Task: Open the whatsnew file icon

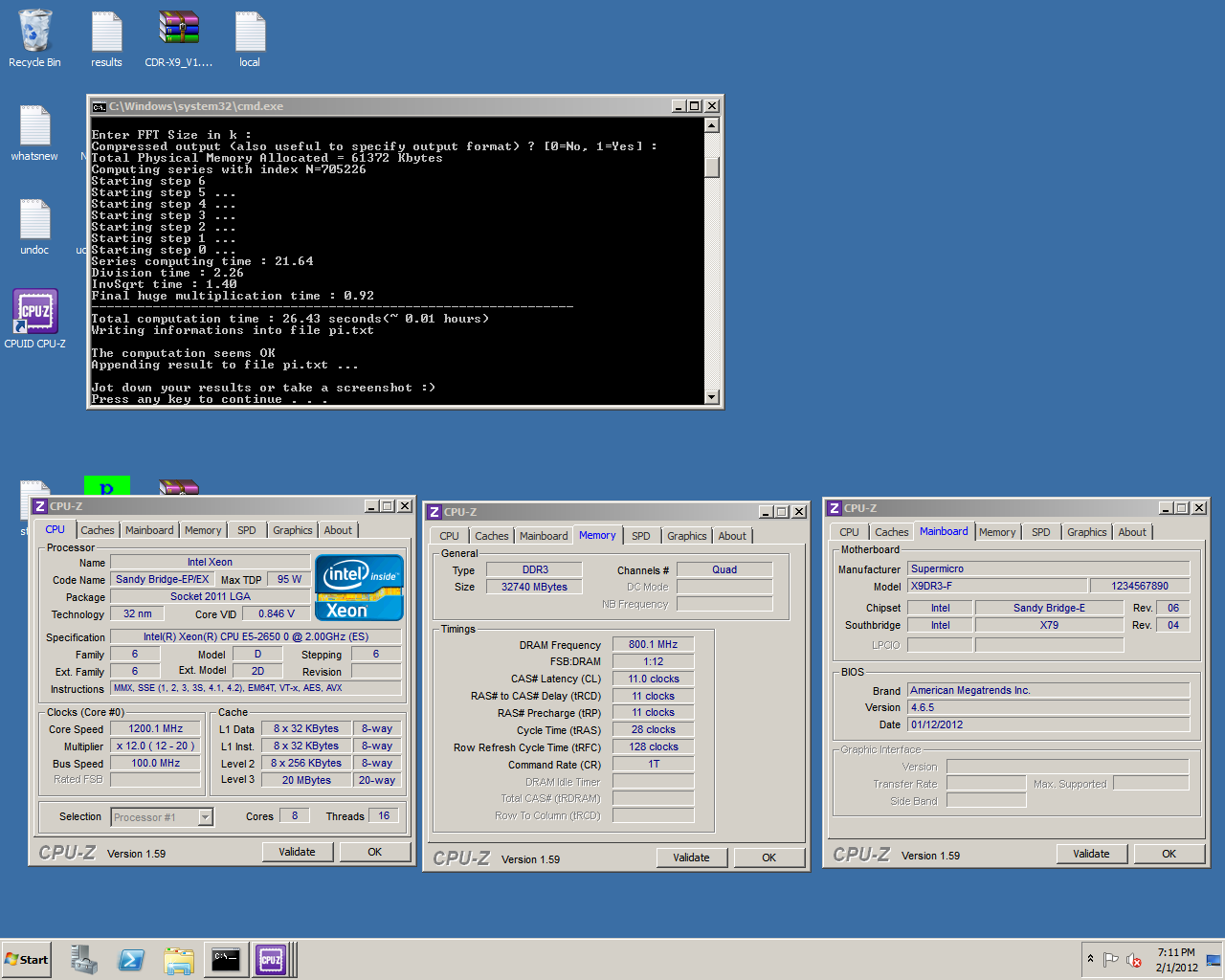Action: coord(34,132)
